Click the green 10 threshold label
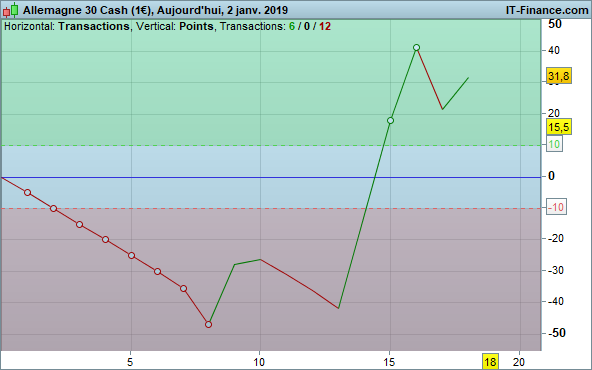This screenshot has width=592, height=370. click(x=554, y=144)
